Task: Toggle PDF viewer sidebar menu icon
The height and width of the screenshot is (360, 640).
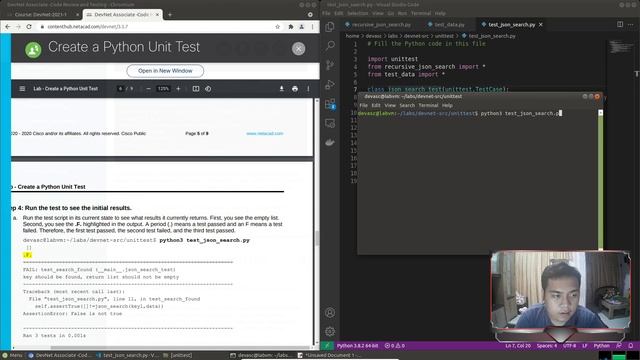Action: click(x=22, y=89)
